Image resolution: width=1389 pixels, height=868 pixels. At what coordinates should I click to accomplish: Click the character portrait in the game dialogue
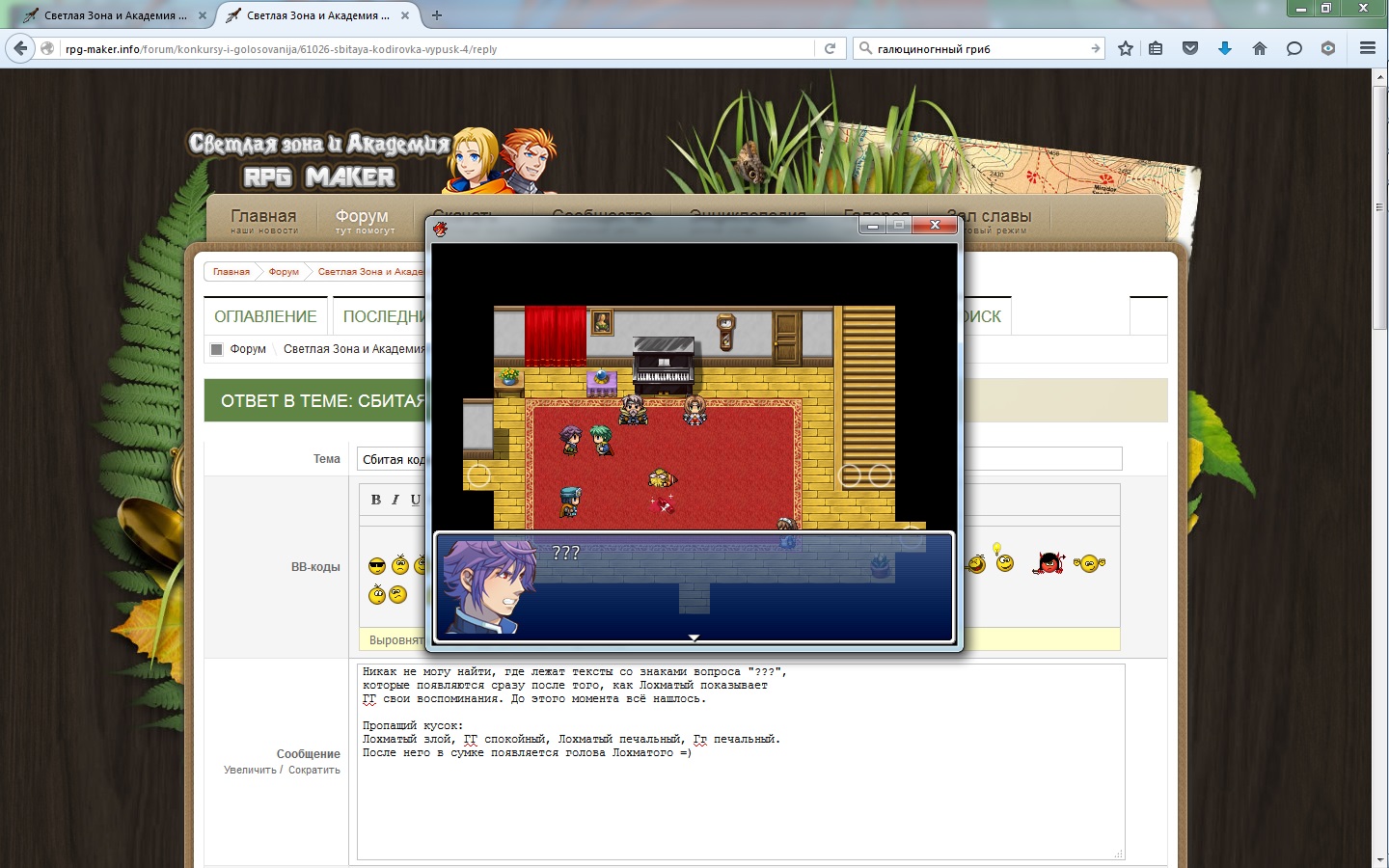point(490,585)
